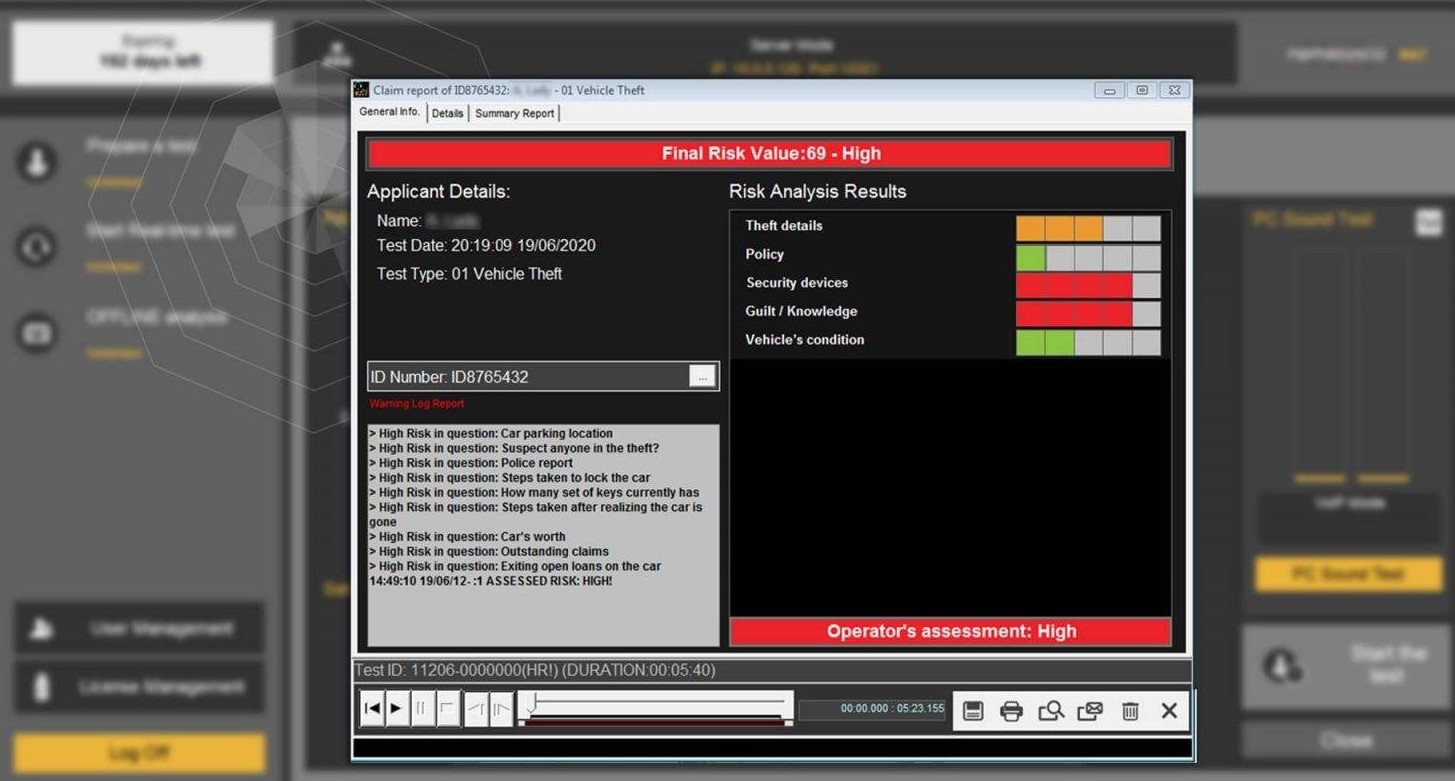Open the search/inspect report icon

(1051, 711)
